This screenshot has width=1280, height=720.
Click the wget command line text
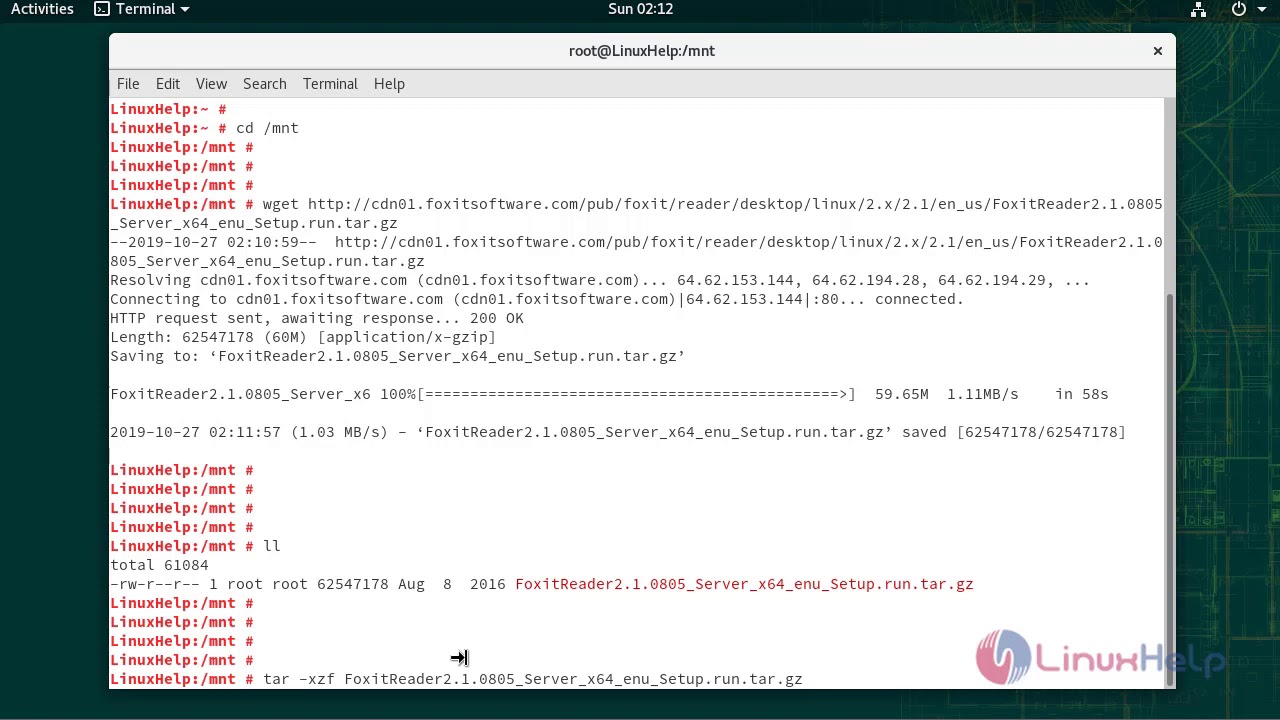pyautogui.click(x=636, y=213)
